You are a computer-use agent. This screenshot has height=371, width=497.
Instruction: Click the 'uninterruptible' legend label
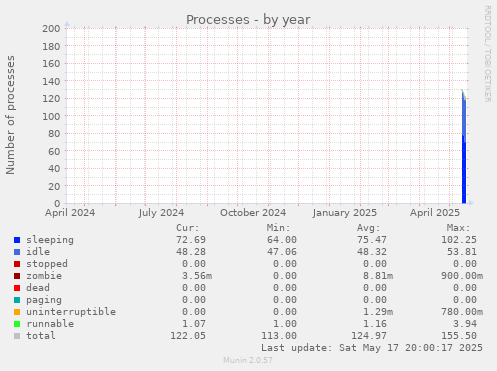pos(71,312)
